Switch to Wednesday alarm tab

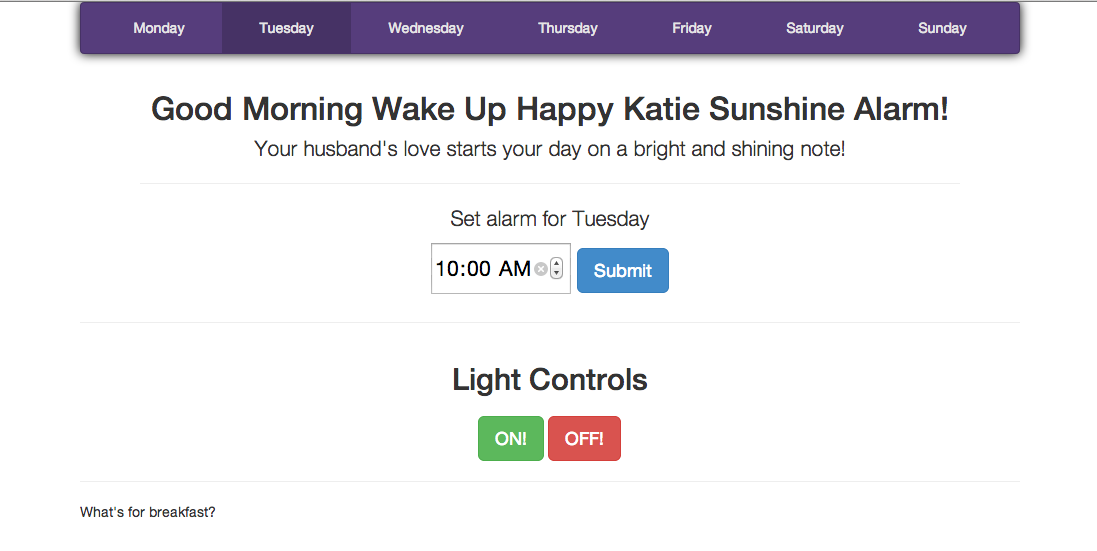click(x=426, y=28)
